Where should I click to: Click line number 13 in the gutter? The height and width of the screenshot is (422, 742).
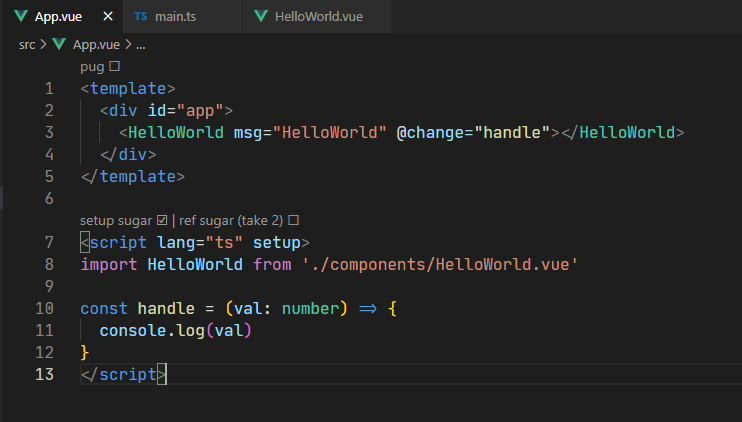coord(44,374)
